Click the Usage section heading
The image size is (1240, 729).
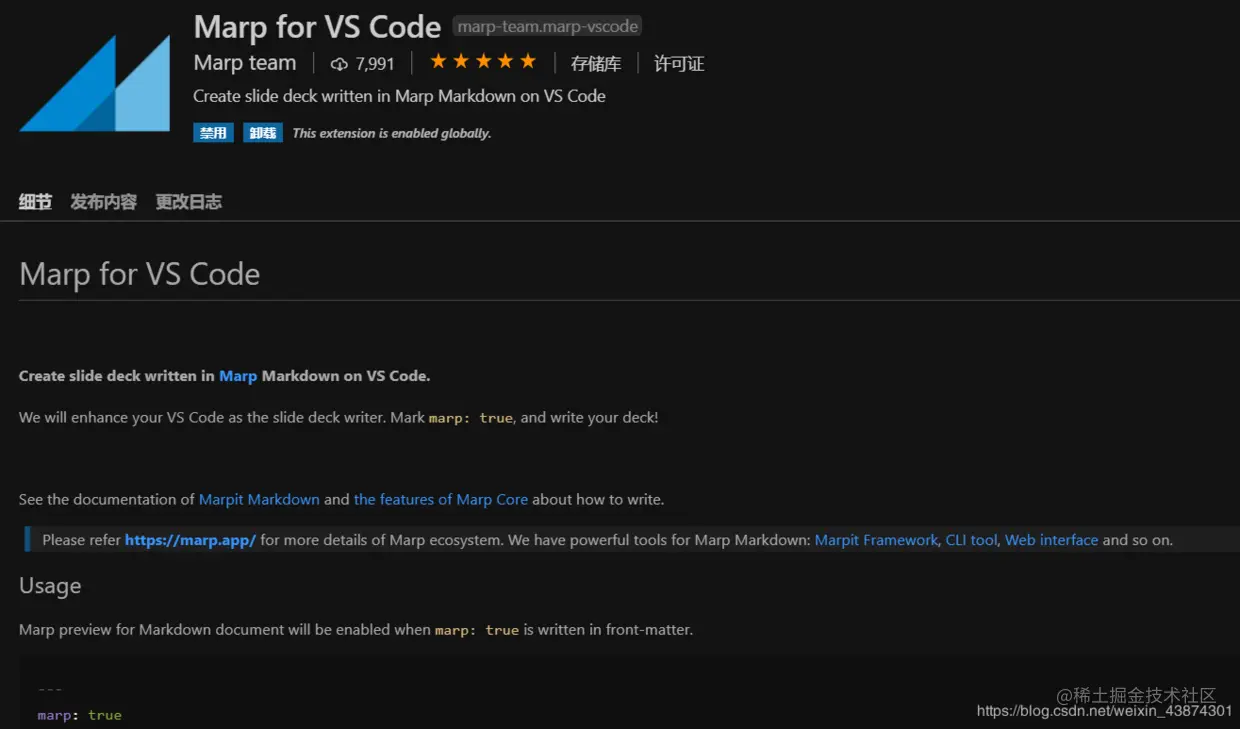[x=50, y=586]
